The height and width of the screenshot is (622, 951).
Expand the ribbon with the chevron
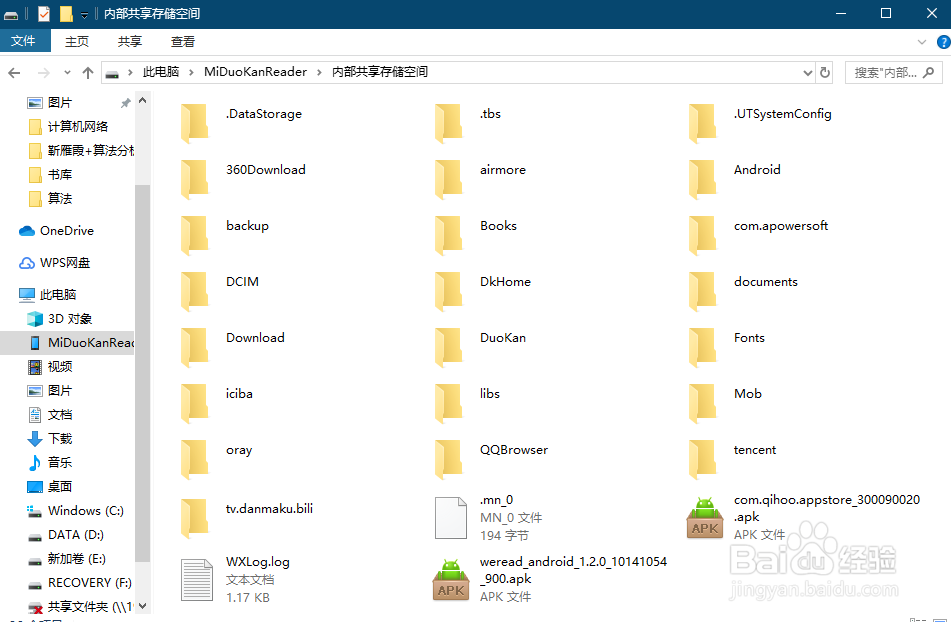[x=922, y=42]
